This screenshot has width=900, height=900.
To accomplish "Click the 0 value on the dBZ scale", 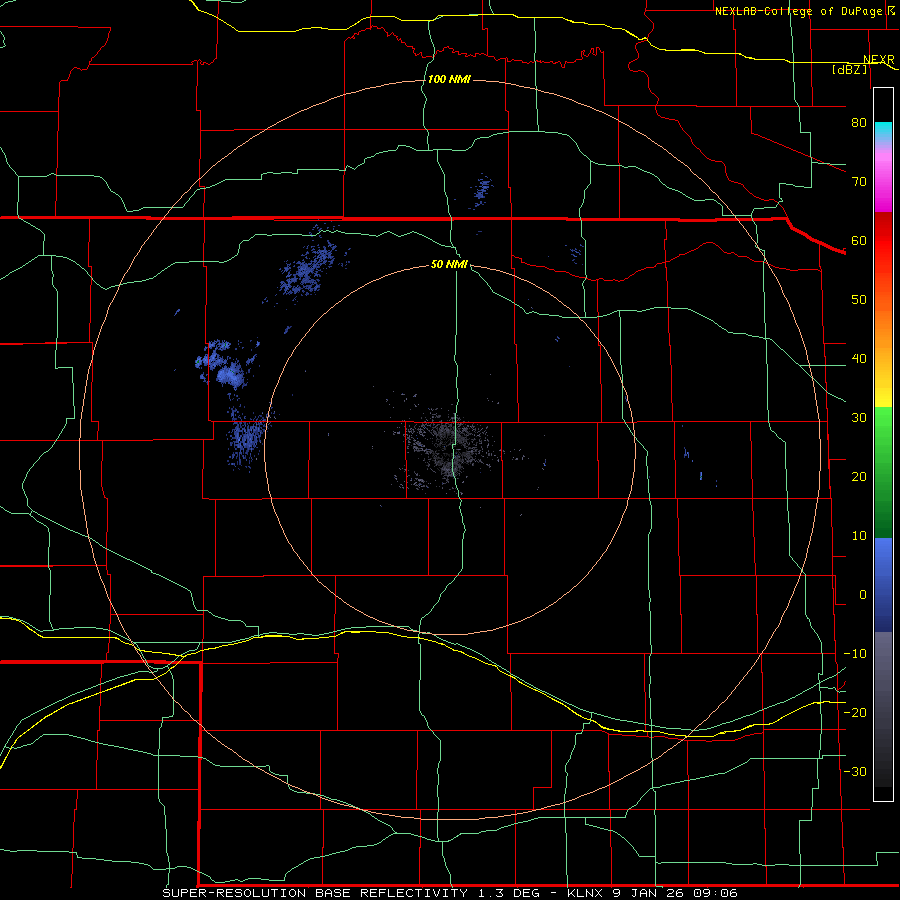I will click(863, 595).
